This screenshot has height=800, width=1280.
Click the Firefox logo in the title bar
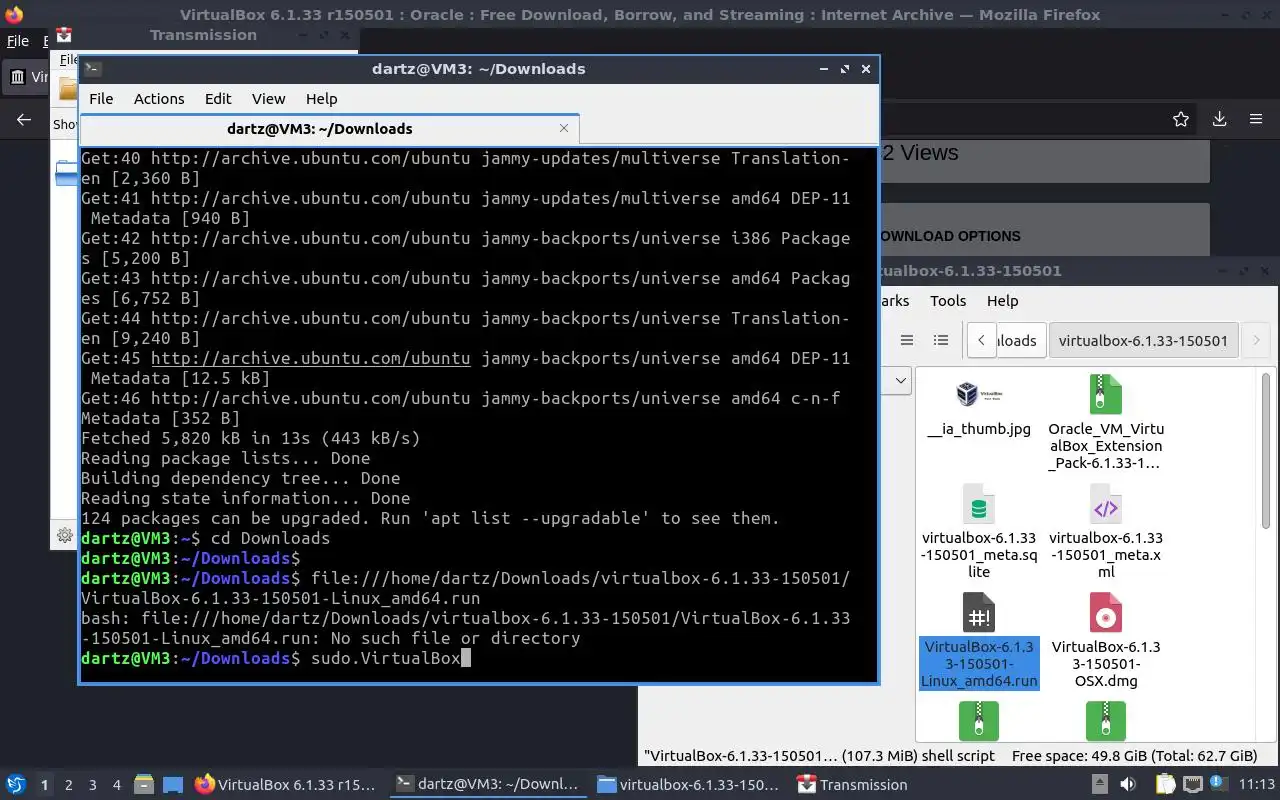[x=13, y=15]
